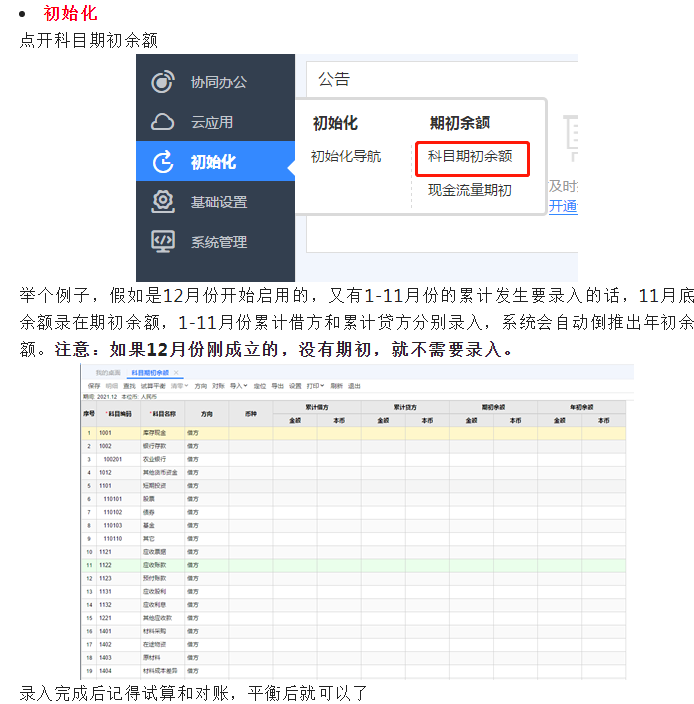Image resolution: width=694 pixels, height=704 pixels.
Task: Click the 云应用 cloud icon
Action: 163,122
